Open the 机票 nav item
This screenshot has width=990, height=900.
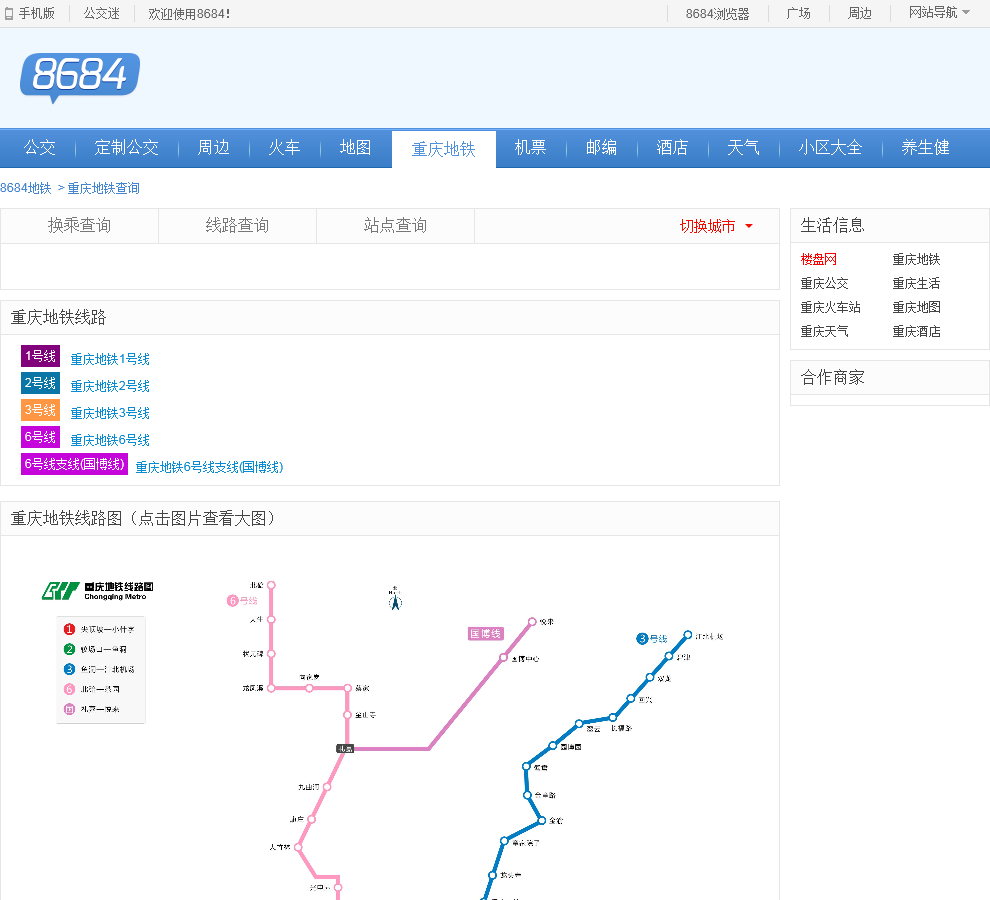coord(530,148)
